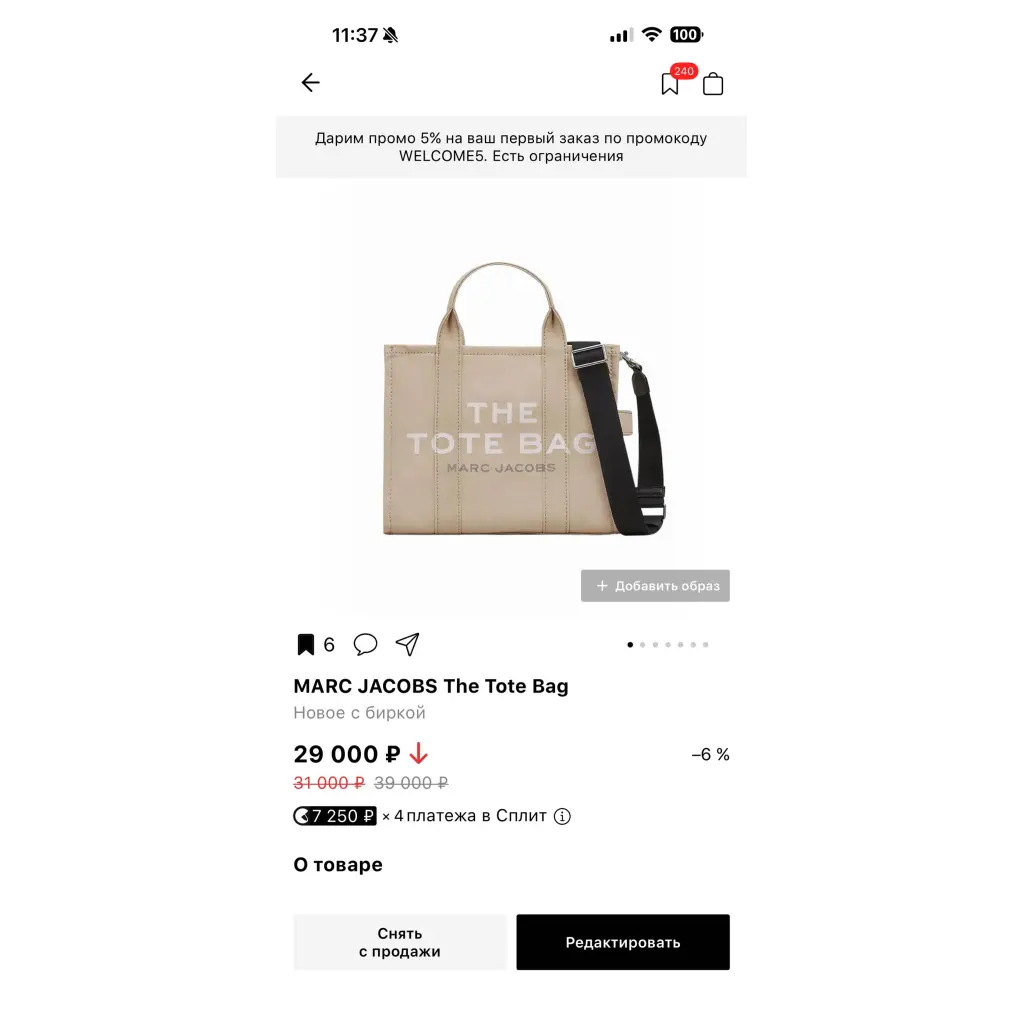
Task: Share listing with paper plane icon
Action: [408, 645]
